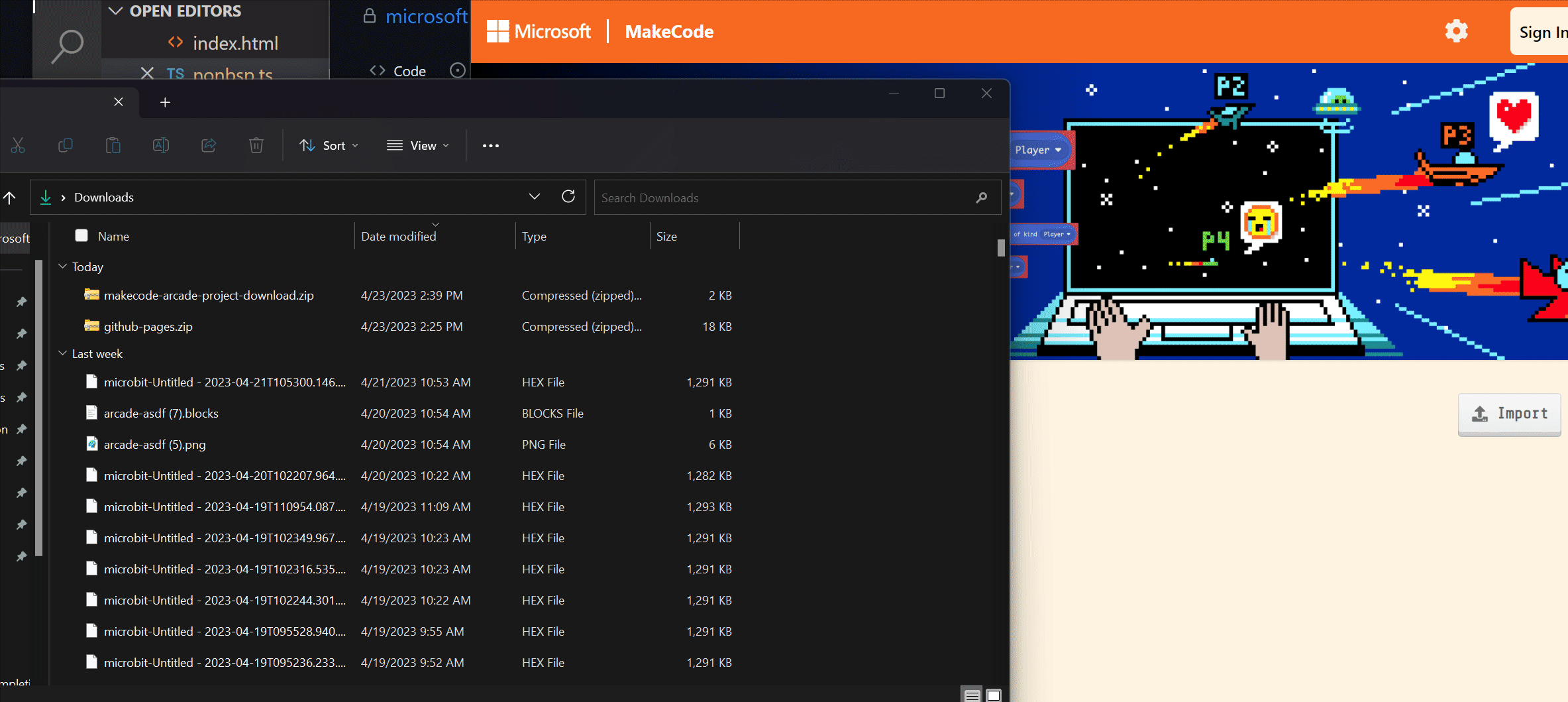Image resolution: width=1568 pixels, height=702 pixels.
Task: Toggle the select-all checkbox beside Name
Action: coord(81,235)
